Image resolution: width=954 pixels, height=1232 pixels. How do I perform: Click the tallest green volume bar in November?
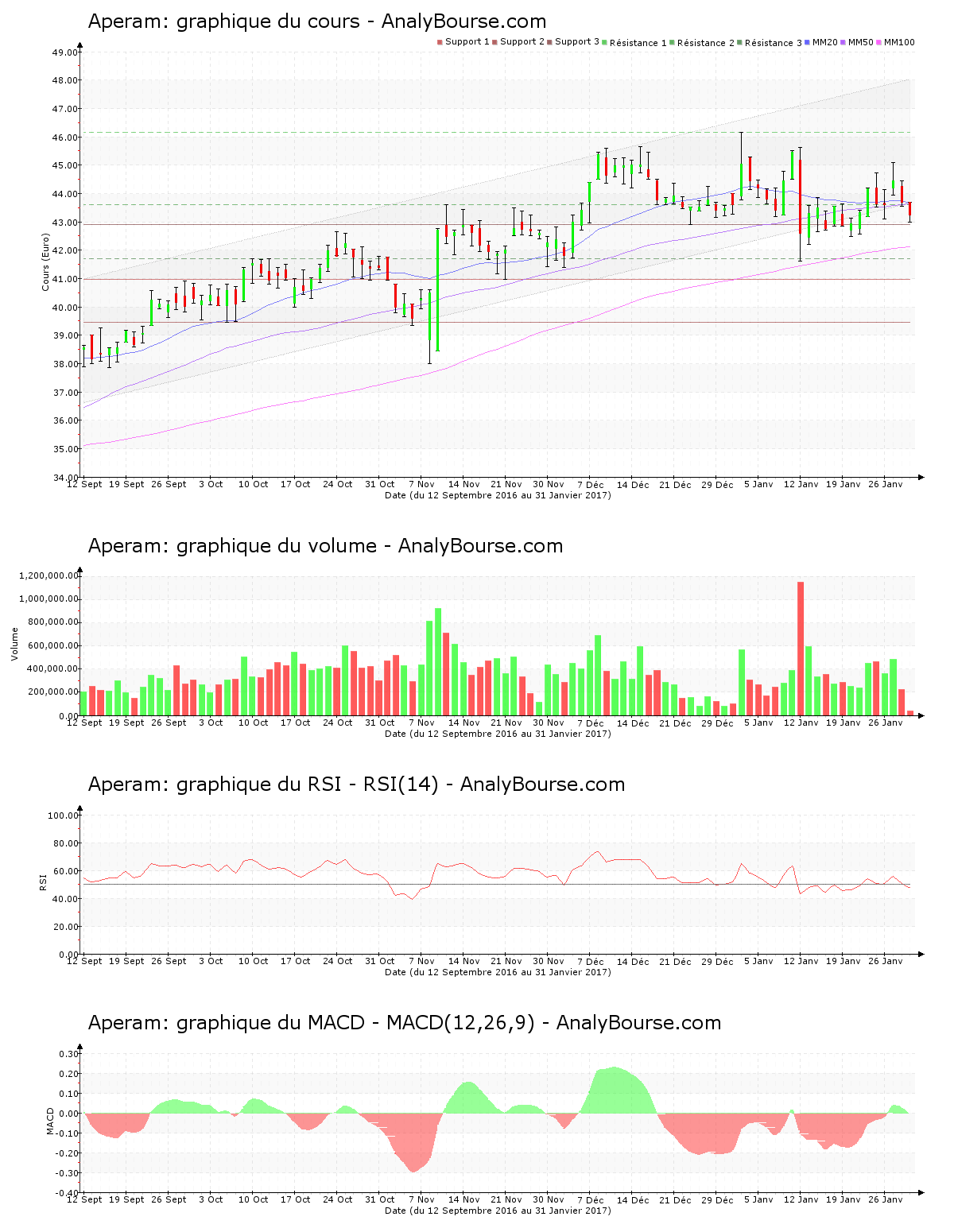[x=438, y=661]
